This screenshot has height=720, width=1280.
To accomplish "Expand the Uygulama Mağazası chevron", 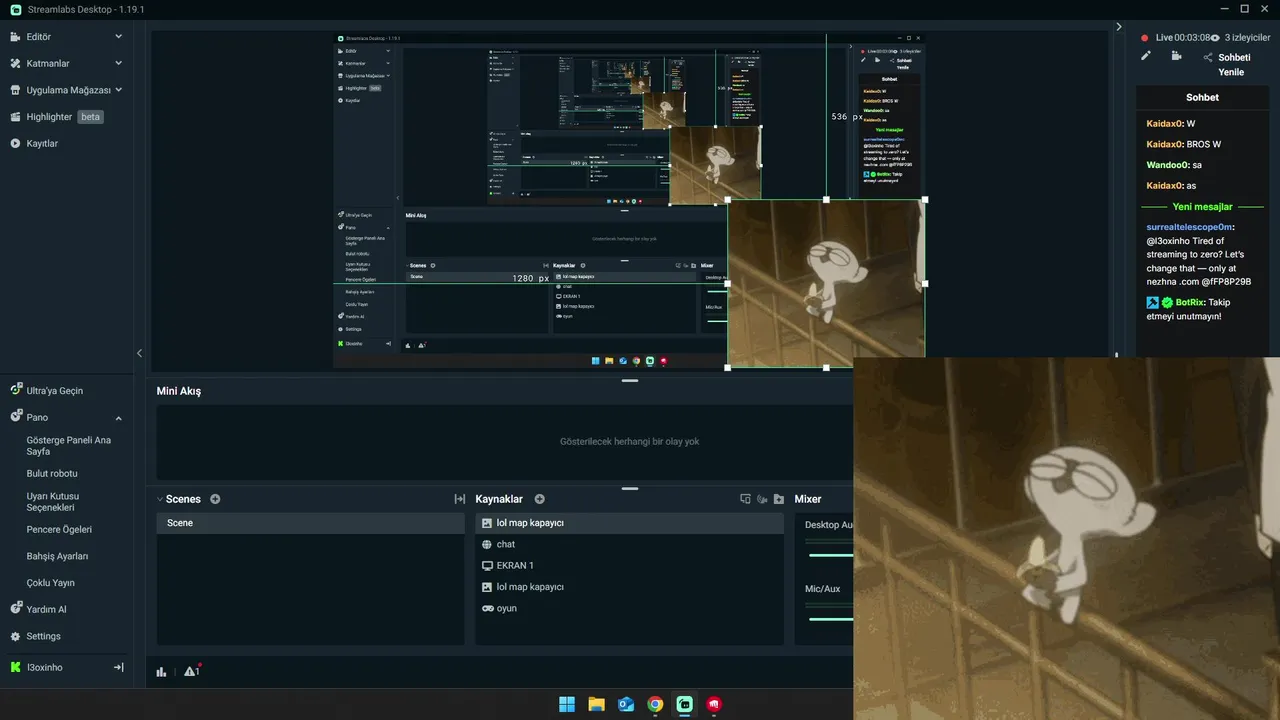I will [x=118, y=90].
